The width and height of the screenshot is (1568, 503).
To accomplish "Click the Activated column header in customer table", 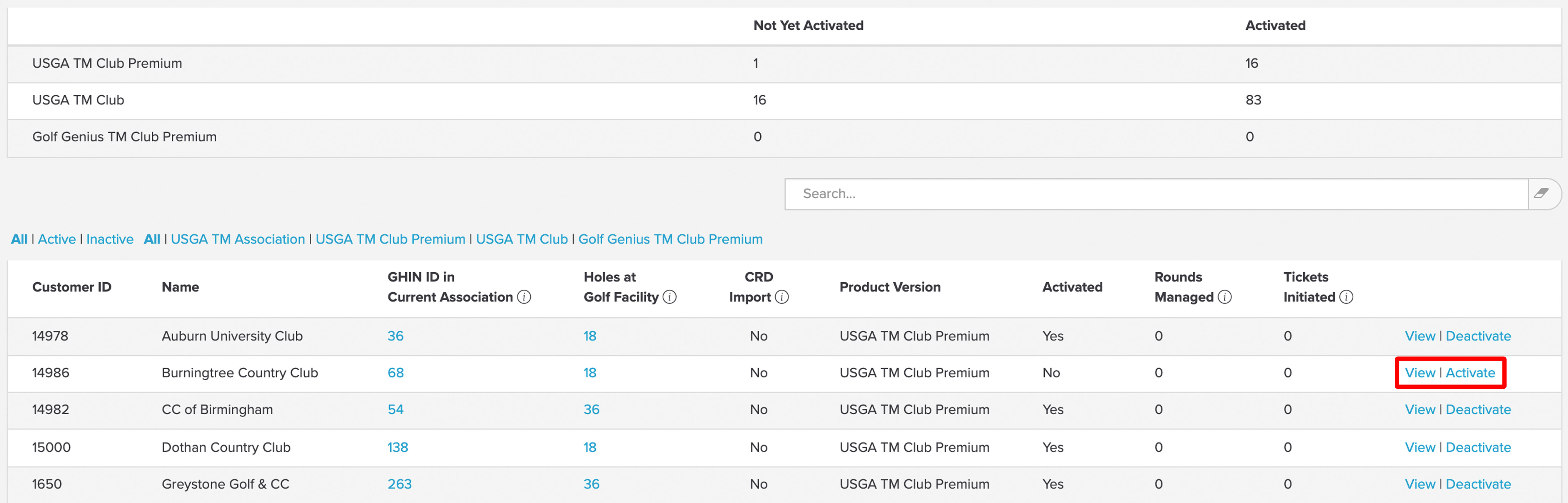I will pos(1072,287).
